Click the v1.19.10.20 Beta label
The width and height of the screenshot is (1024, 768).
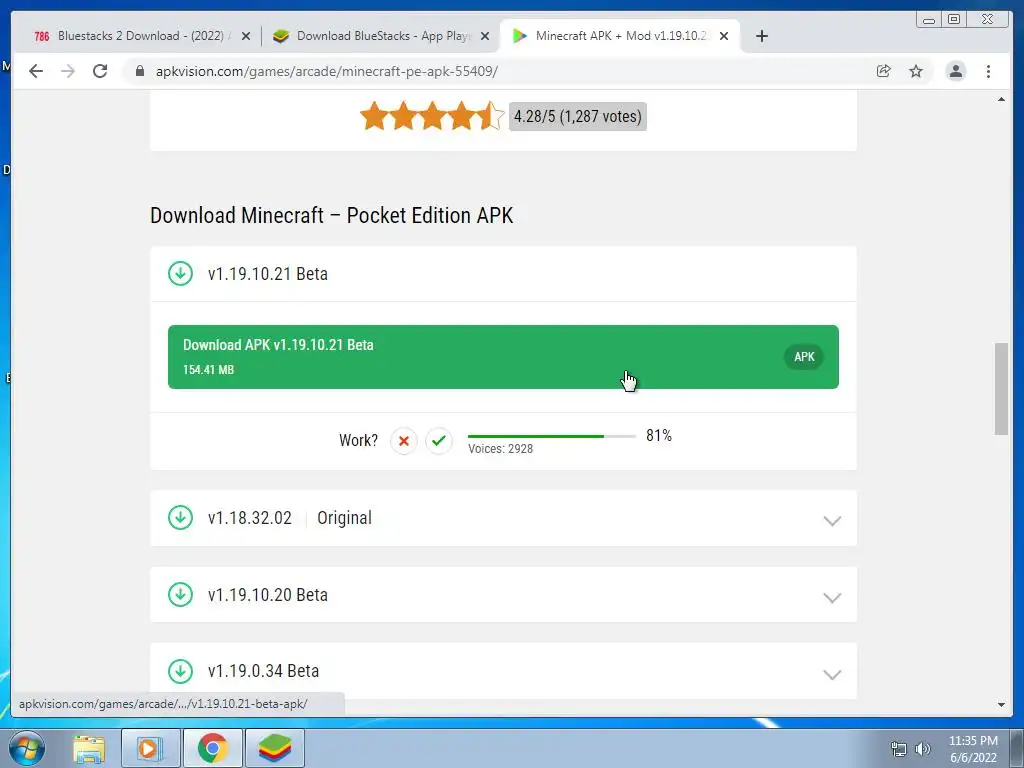(268, 595)
